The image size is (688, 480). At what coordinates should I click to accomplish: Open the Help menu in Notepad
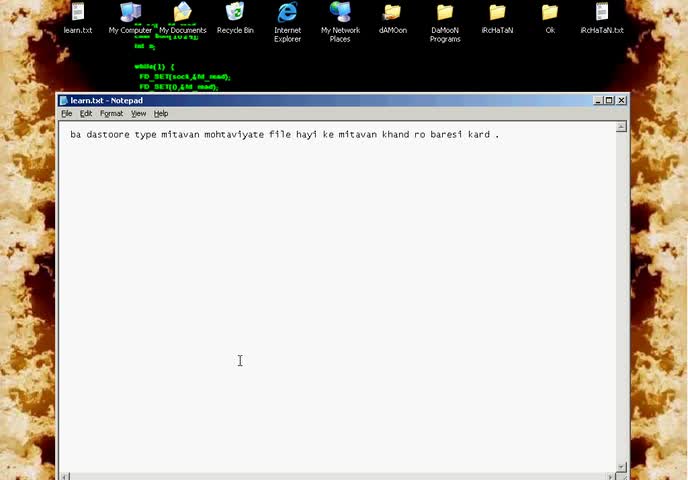(x=161, y=114)
